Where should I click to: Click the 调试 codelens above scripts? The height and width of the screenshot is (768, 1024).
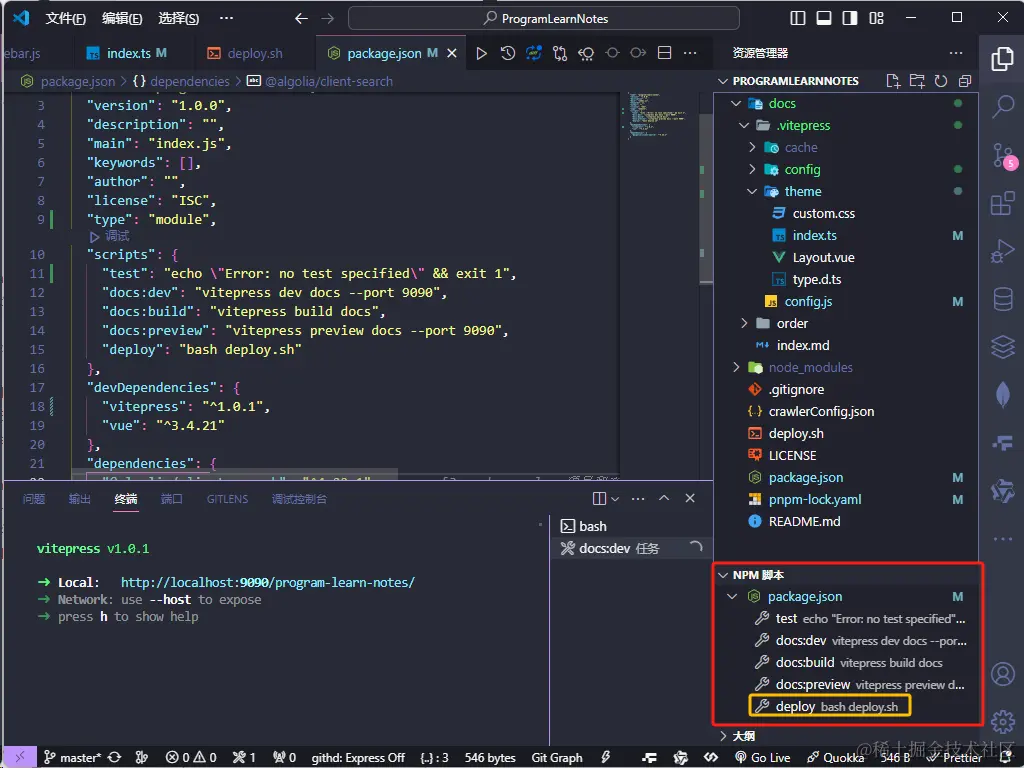tap(110, 236)
